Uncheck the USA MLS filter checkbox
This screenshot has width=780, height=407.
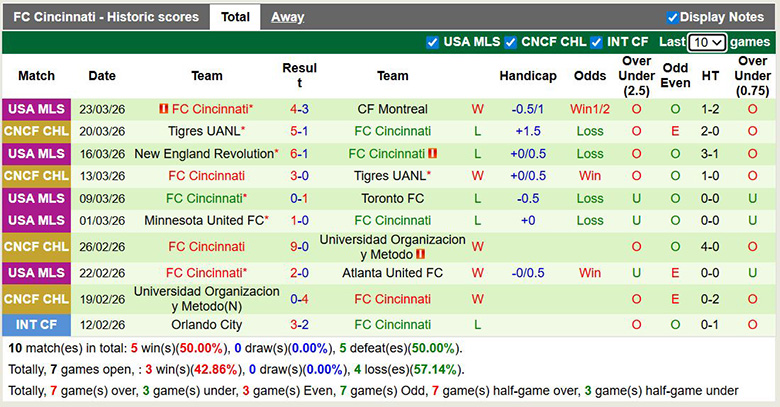tap(433, 42)
